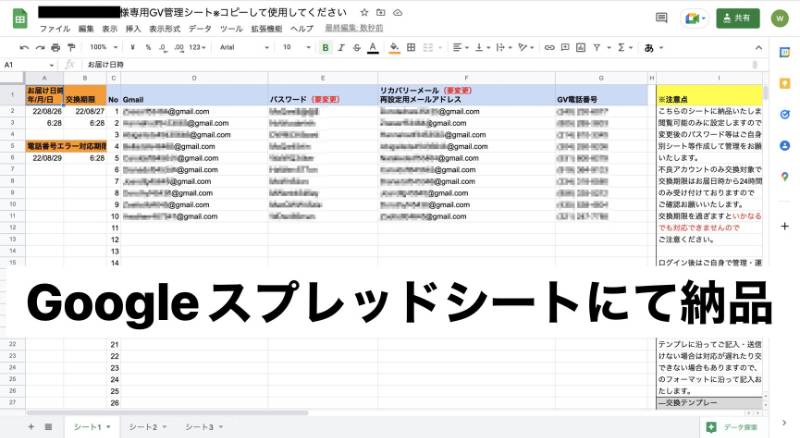Toggle italic formatting
This screenshot has width=800, height=438.
coord(341,47)
